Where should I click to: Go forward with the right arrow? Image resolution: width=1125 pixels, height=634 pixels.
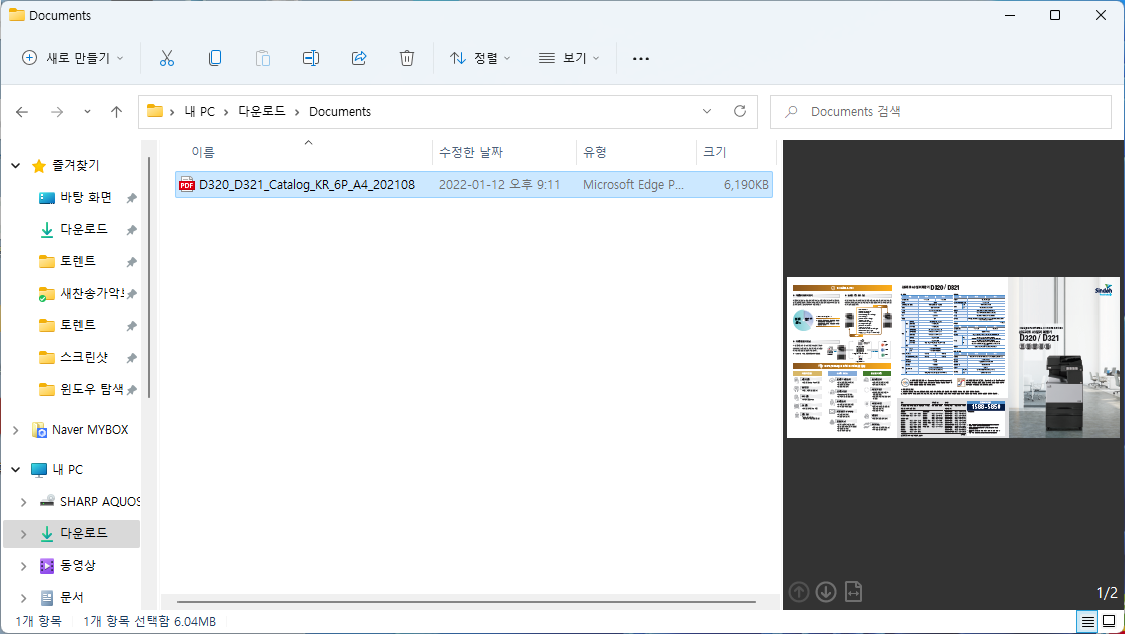point(57,112)
